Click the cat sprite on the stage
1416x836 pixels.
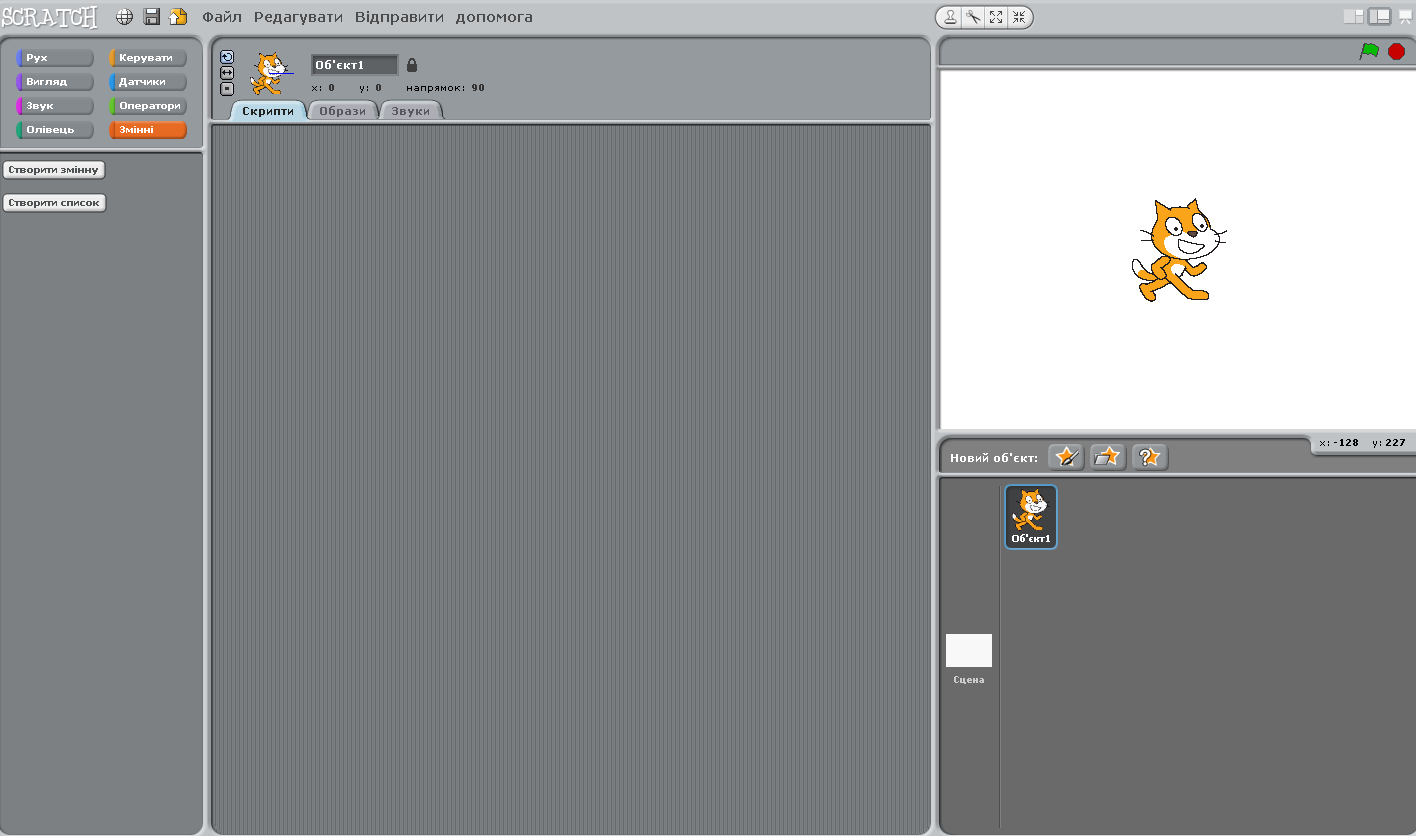1177,250
